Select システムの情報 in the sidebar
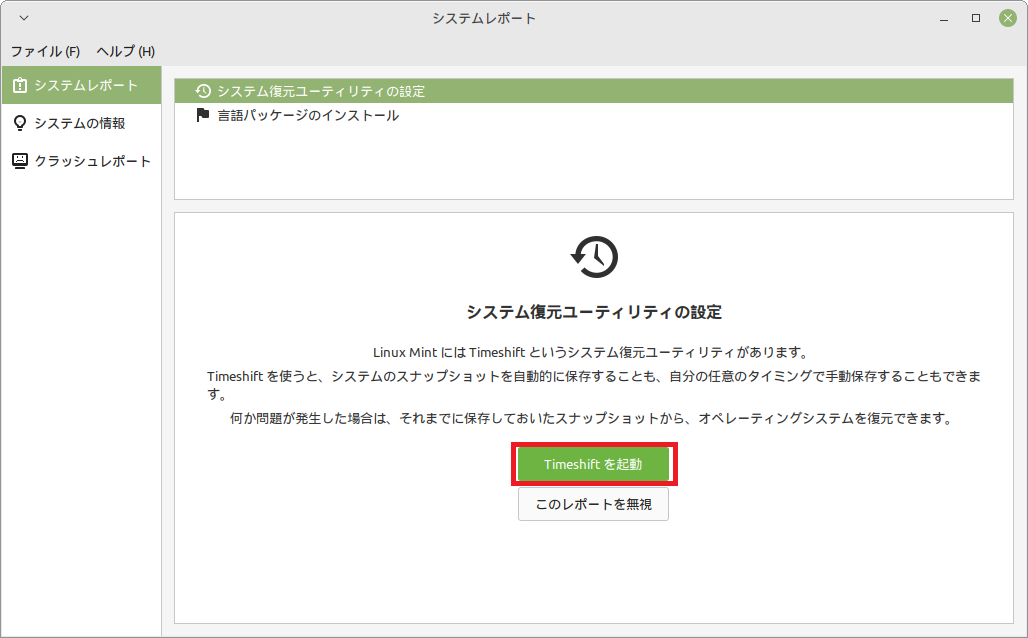1028x638 pixels. pos(81,123)
